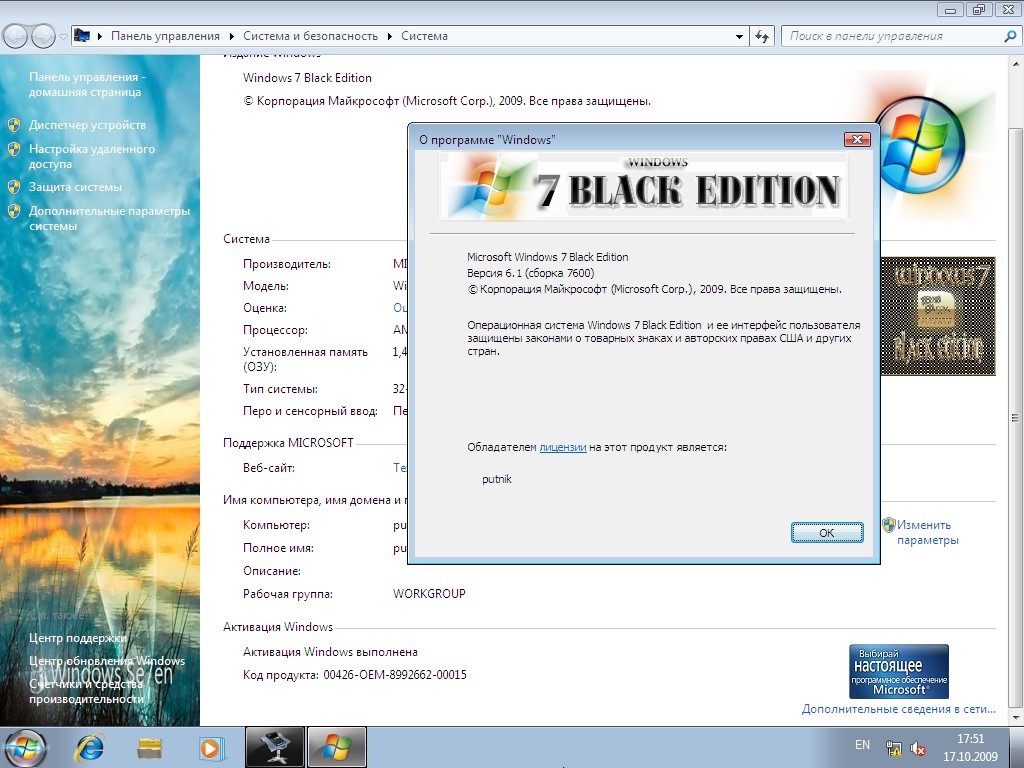Click the address bar refresh button
The image size is (1024, 768).
click(x=761, y=37)
